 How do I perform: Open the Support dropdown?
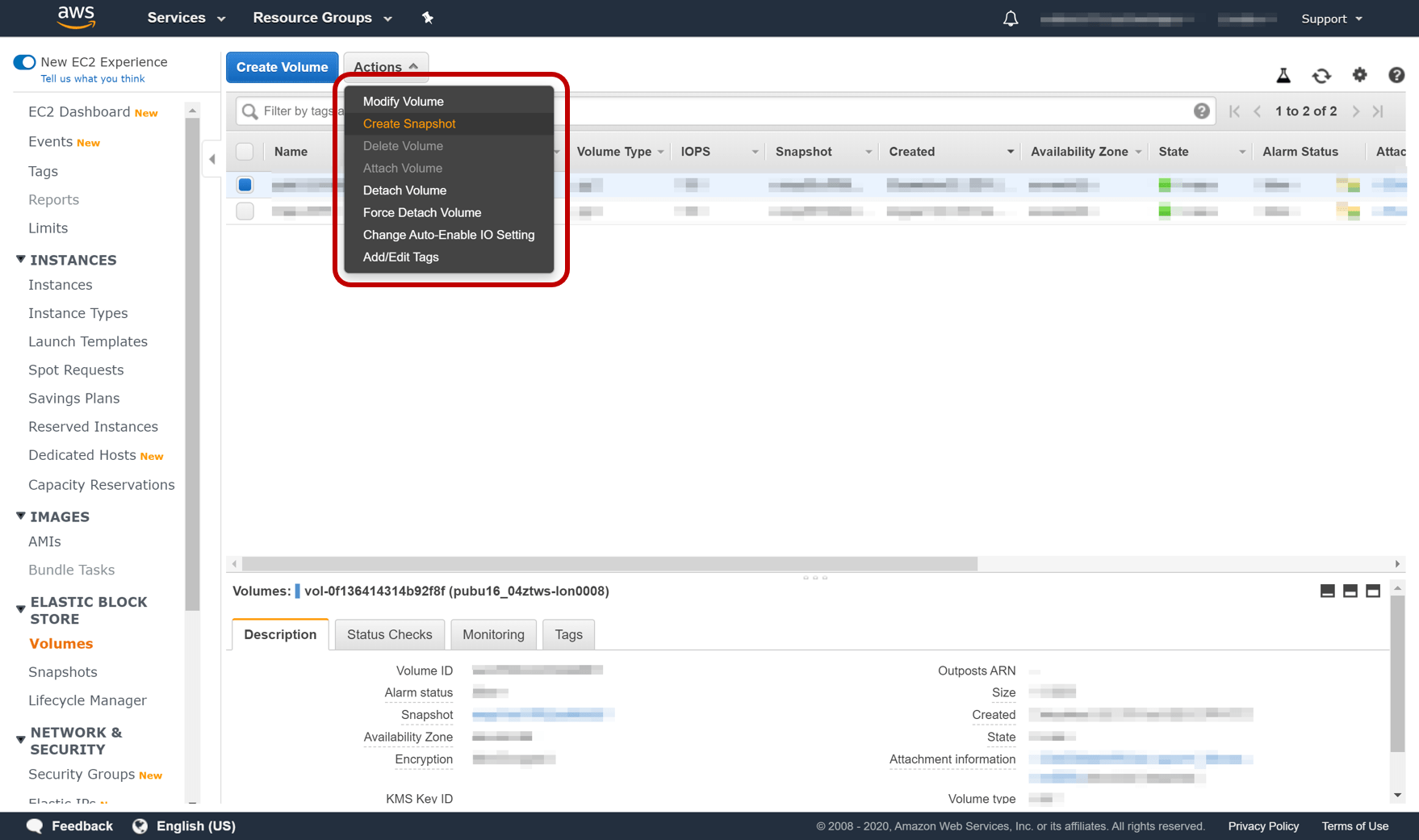[1330, 18]
